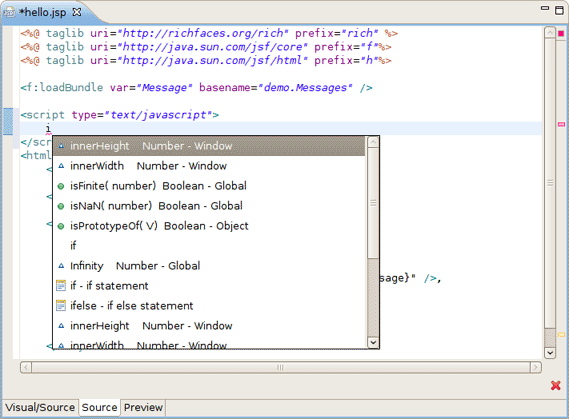Click the template icon beside ifelse
Image resolution: width=569 pixels, height=419 pixels.
61,305
